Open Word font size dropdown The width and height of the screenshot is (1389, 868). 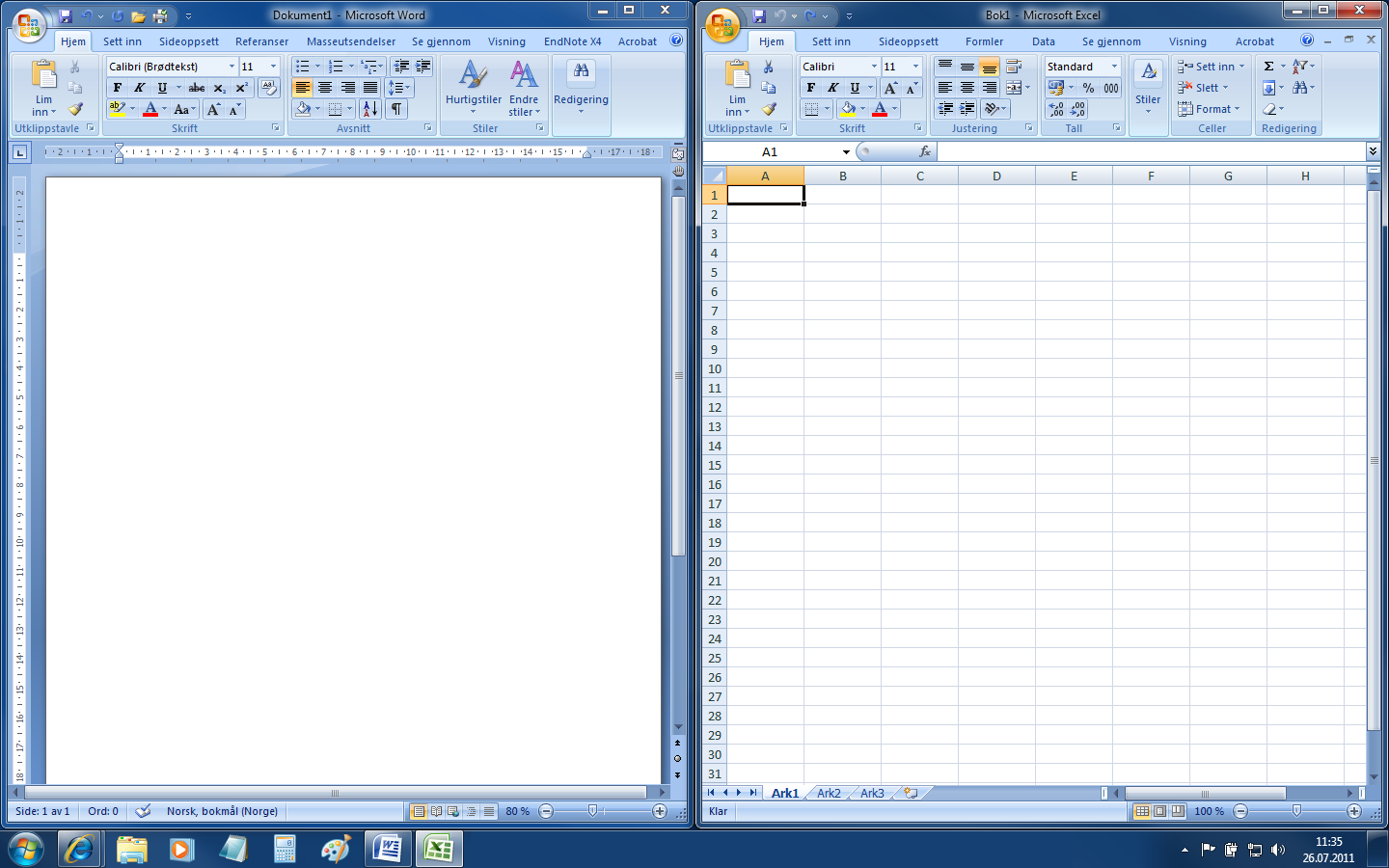pyautogui.click(x=273, y=67)
